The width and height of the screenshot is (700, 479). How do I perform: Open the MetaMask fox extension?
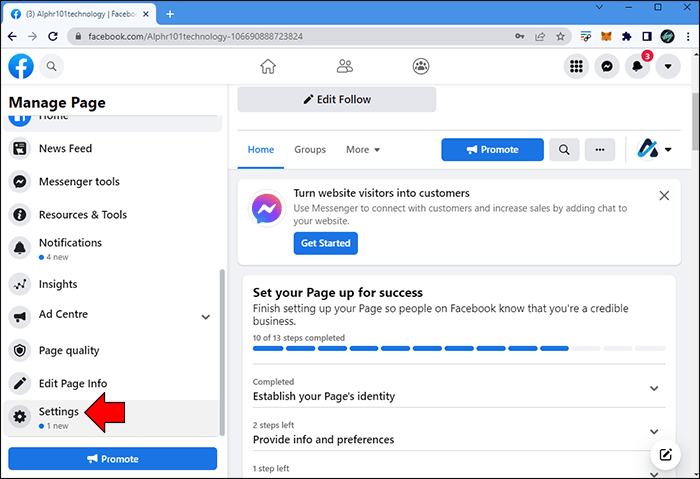tap(606, 37)
